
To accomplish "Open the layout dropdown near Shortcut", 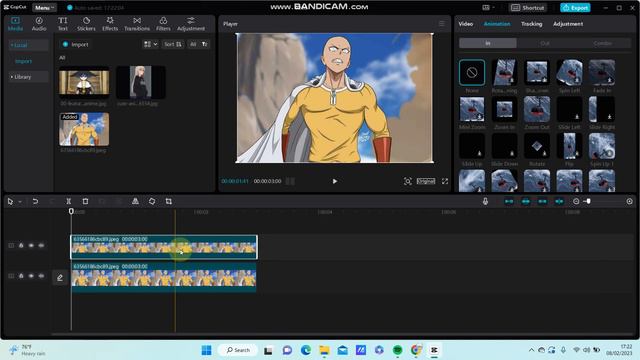I will 488,8.
